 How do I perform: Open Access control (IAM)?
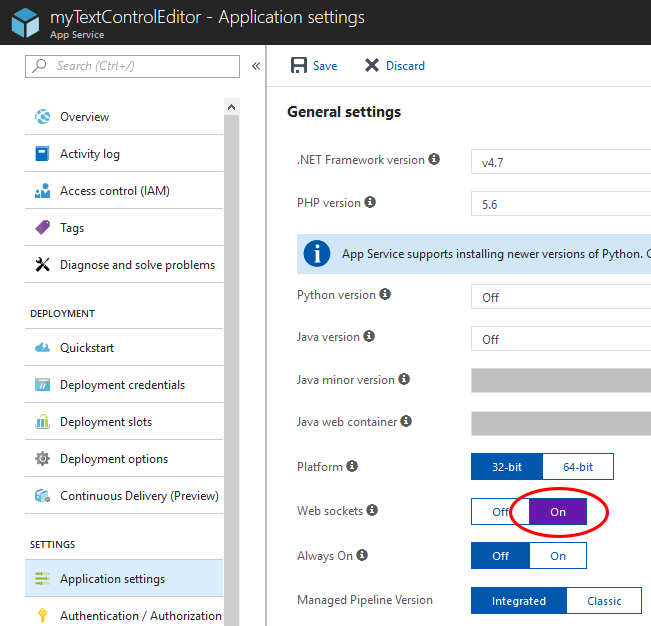point(124,191)
